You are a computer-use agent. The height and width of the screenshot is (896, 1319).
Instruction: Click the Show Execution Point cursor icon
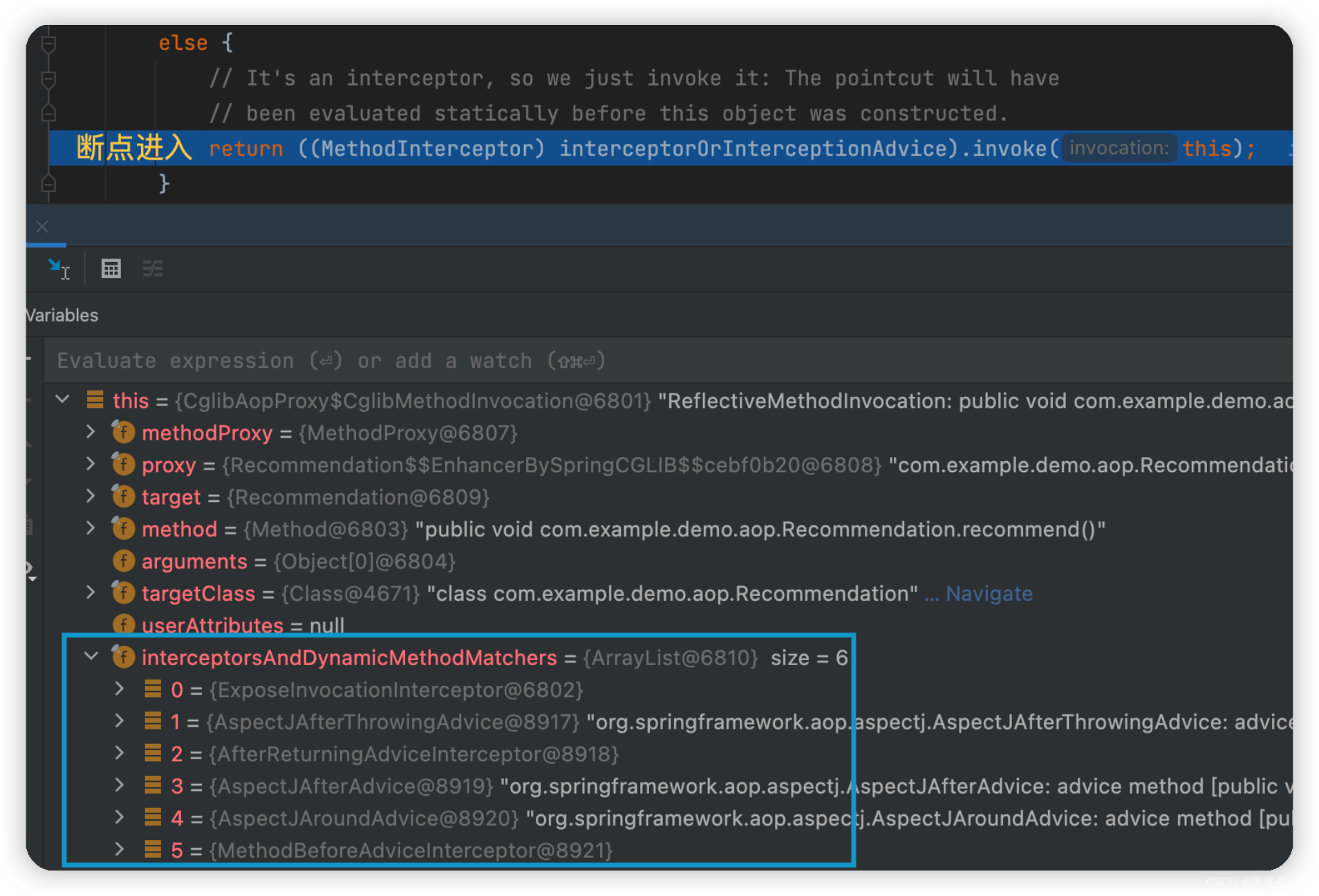pos(59,268)
